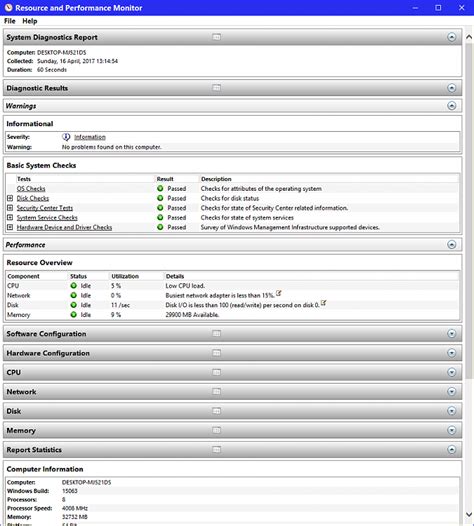Expand Hardware Device and Driver Checks row
Screen dimensions: 474x526
[x=10, y=227]
